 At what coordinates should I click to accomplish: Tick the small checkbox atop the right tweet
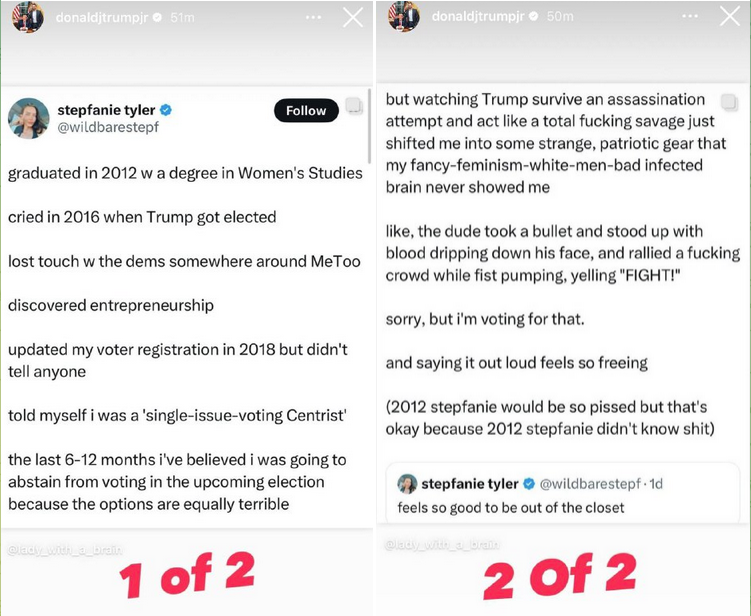(728, 101)
